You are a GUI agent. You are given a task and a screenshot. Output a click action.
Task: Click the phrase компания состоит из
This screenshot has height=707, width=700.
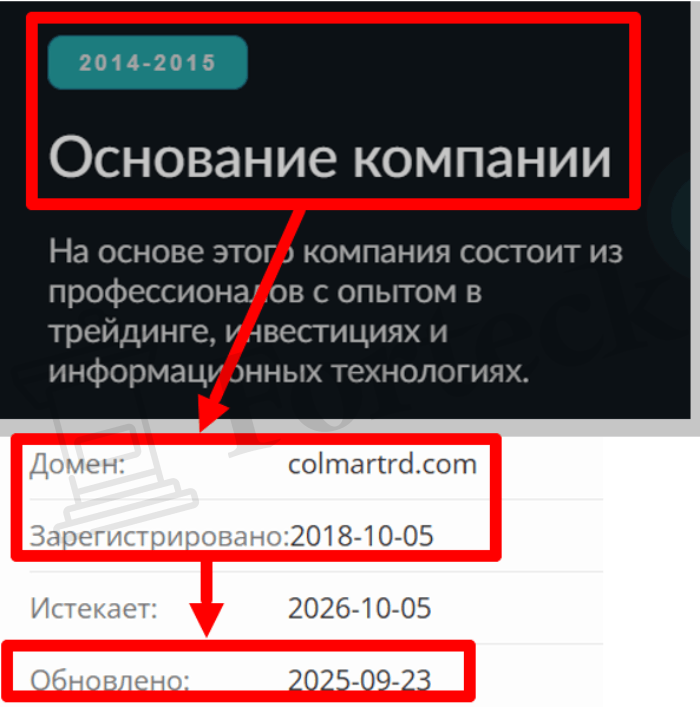(463, 252)
